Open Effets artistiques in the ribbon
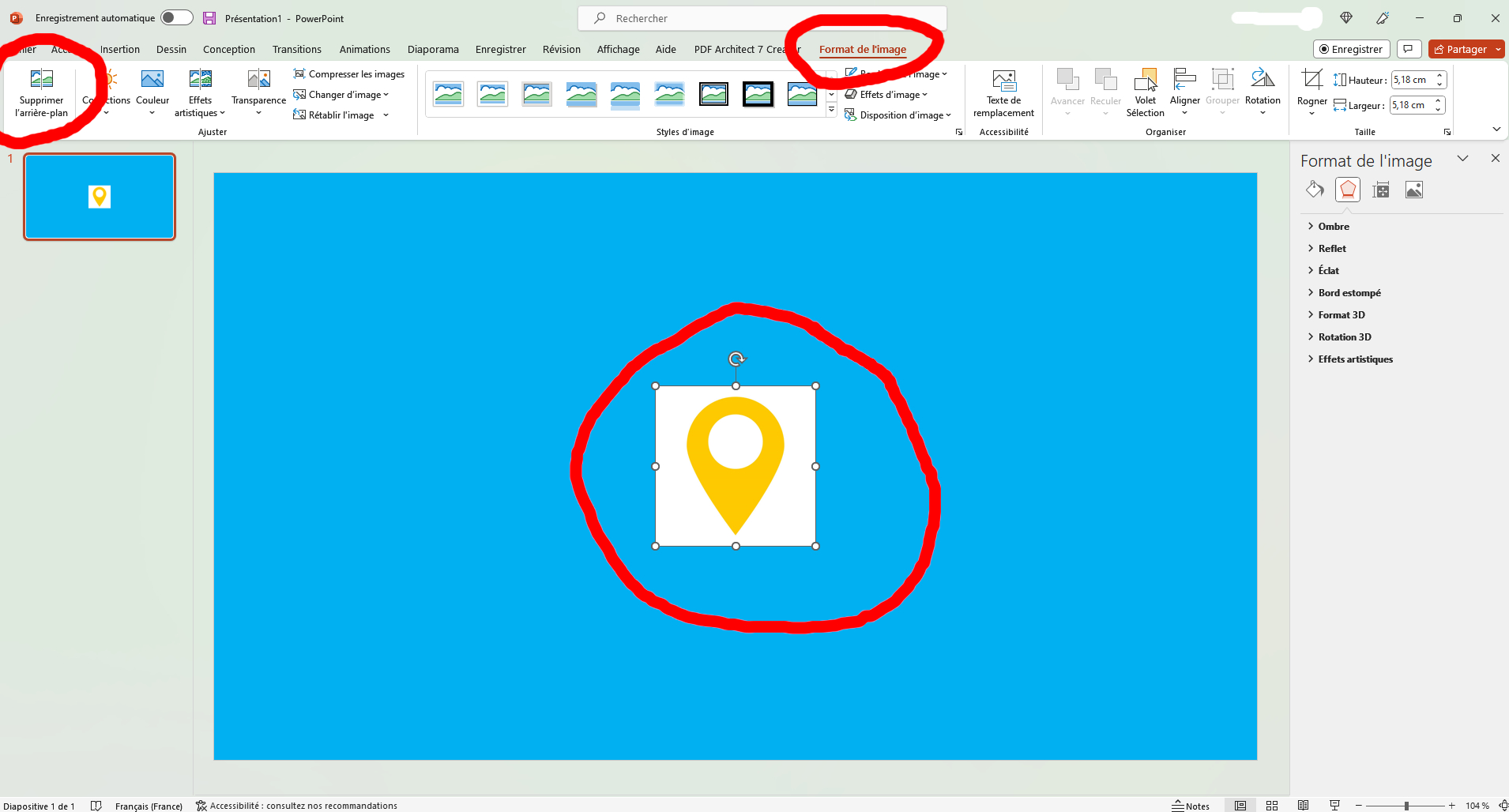The image size is (1509, 812). point(200,92)
